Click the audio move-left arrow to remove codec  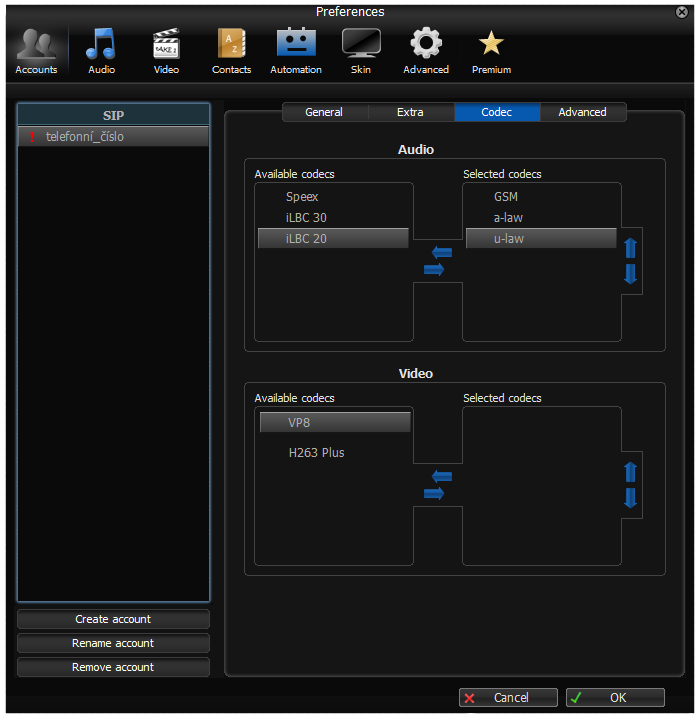(x=442, y=253)
